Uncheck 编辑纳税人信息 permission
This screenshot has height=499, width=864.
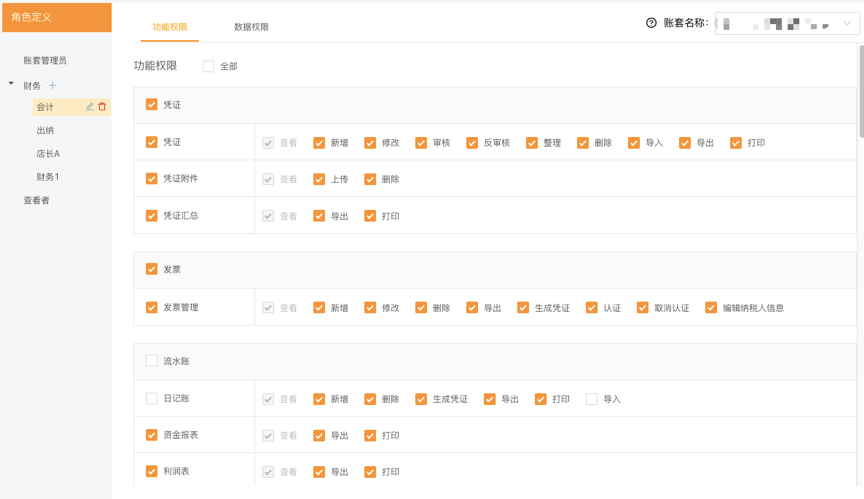(x=711, y=308)
